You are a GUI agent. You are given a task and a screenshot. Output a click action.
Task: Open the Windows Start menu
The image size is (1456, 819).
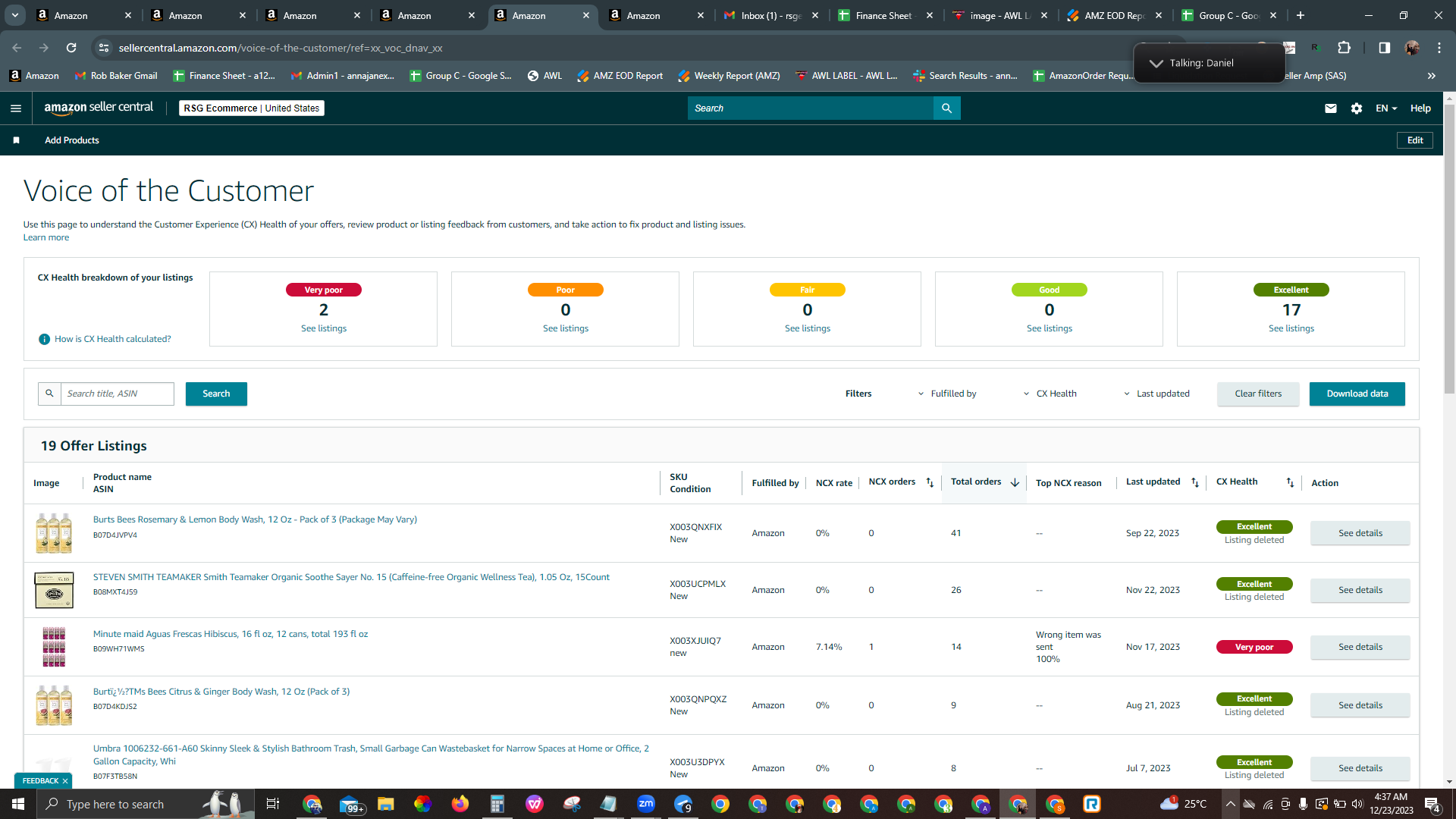point(18,804)
